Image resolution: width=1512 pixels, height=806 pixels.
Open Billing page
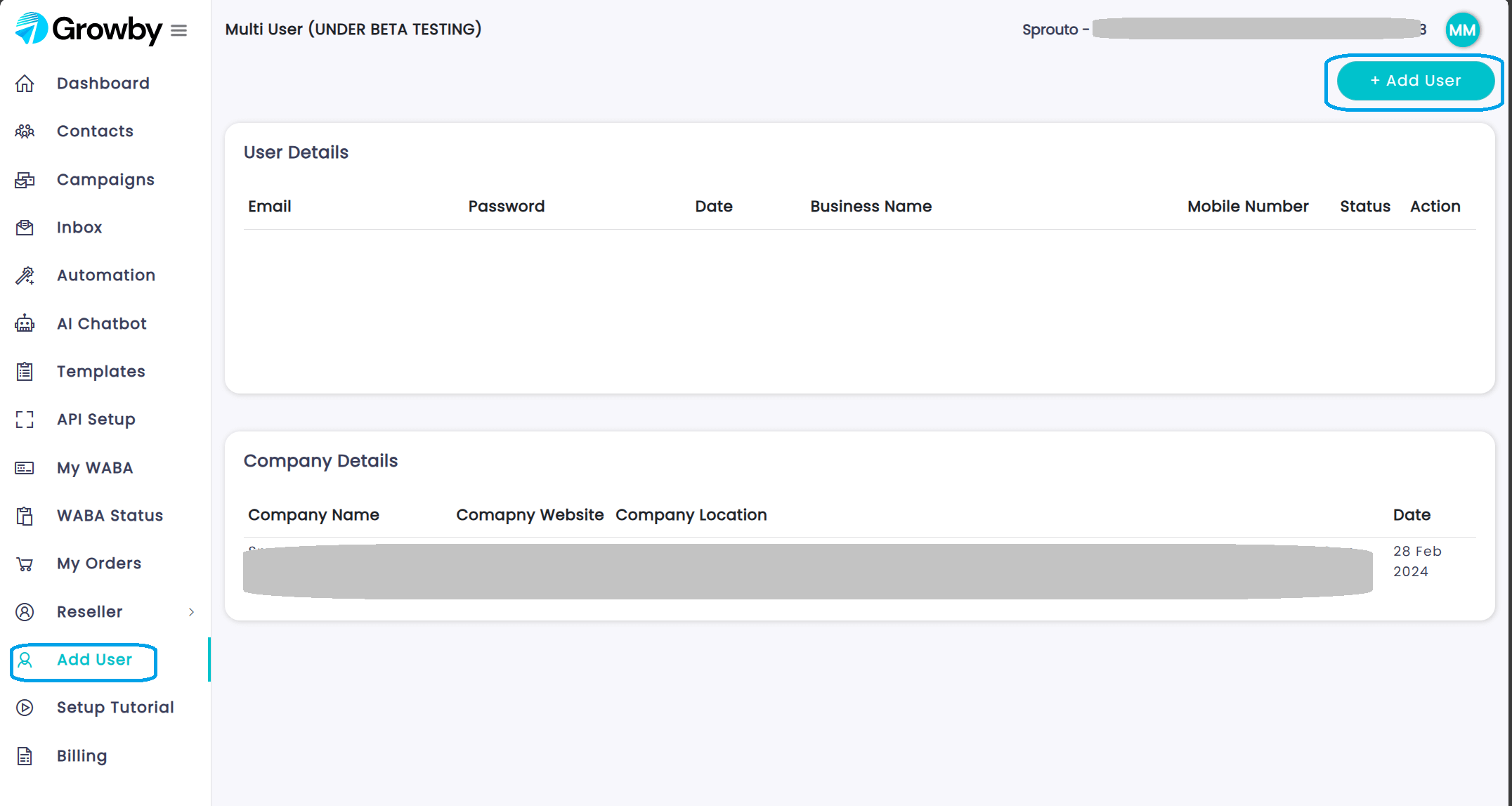click(82, 756)
